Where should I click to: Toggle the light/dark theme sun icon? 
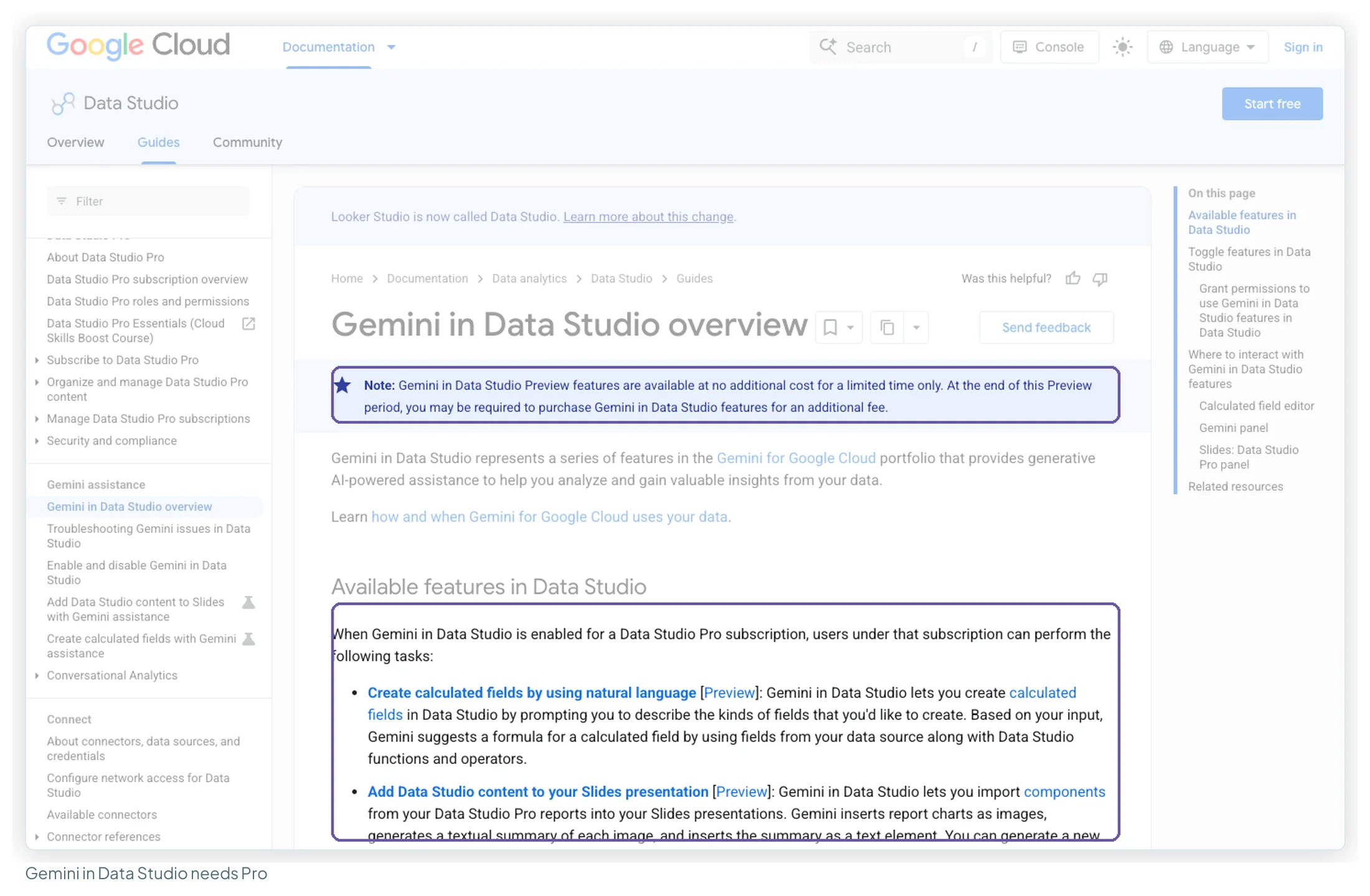click(1122, 47)
